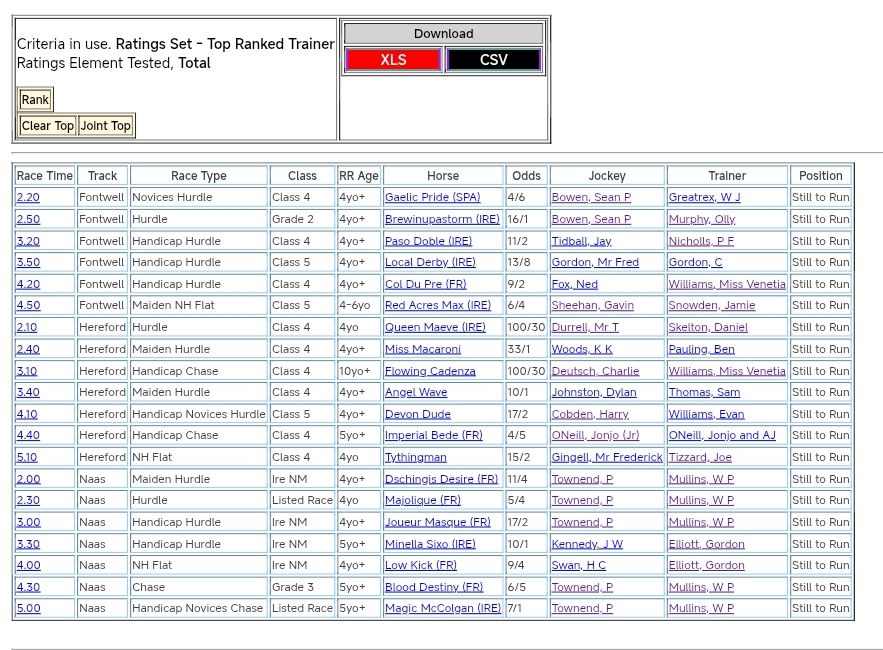Open horse Flowing Cadenza link
Viewport: 883px width, 650px height.
coord(430,371)
